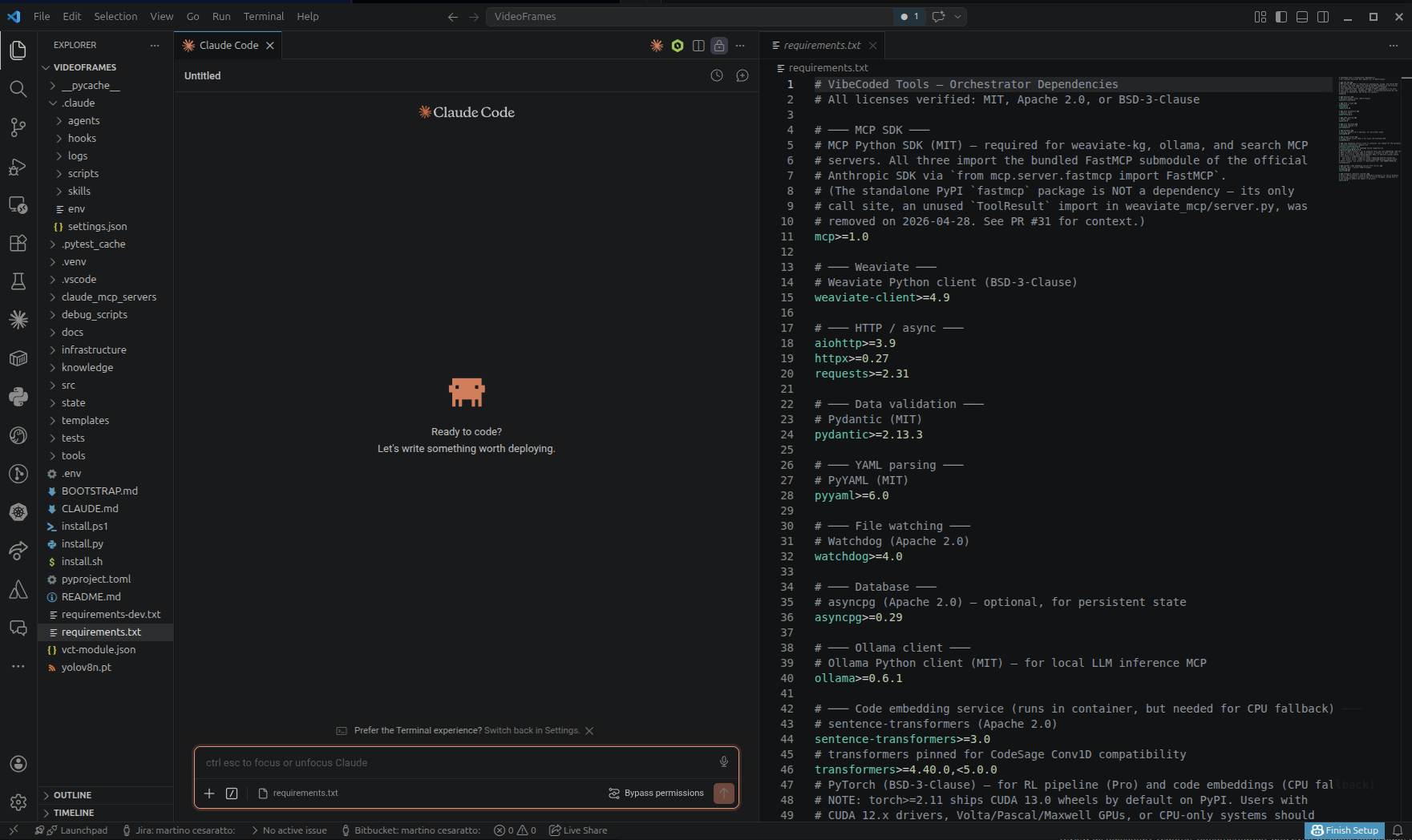Open the Claude Code sidebar icon
1412x840 pixels.
(x=18, y=320)
